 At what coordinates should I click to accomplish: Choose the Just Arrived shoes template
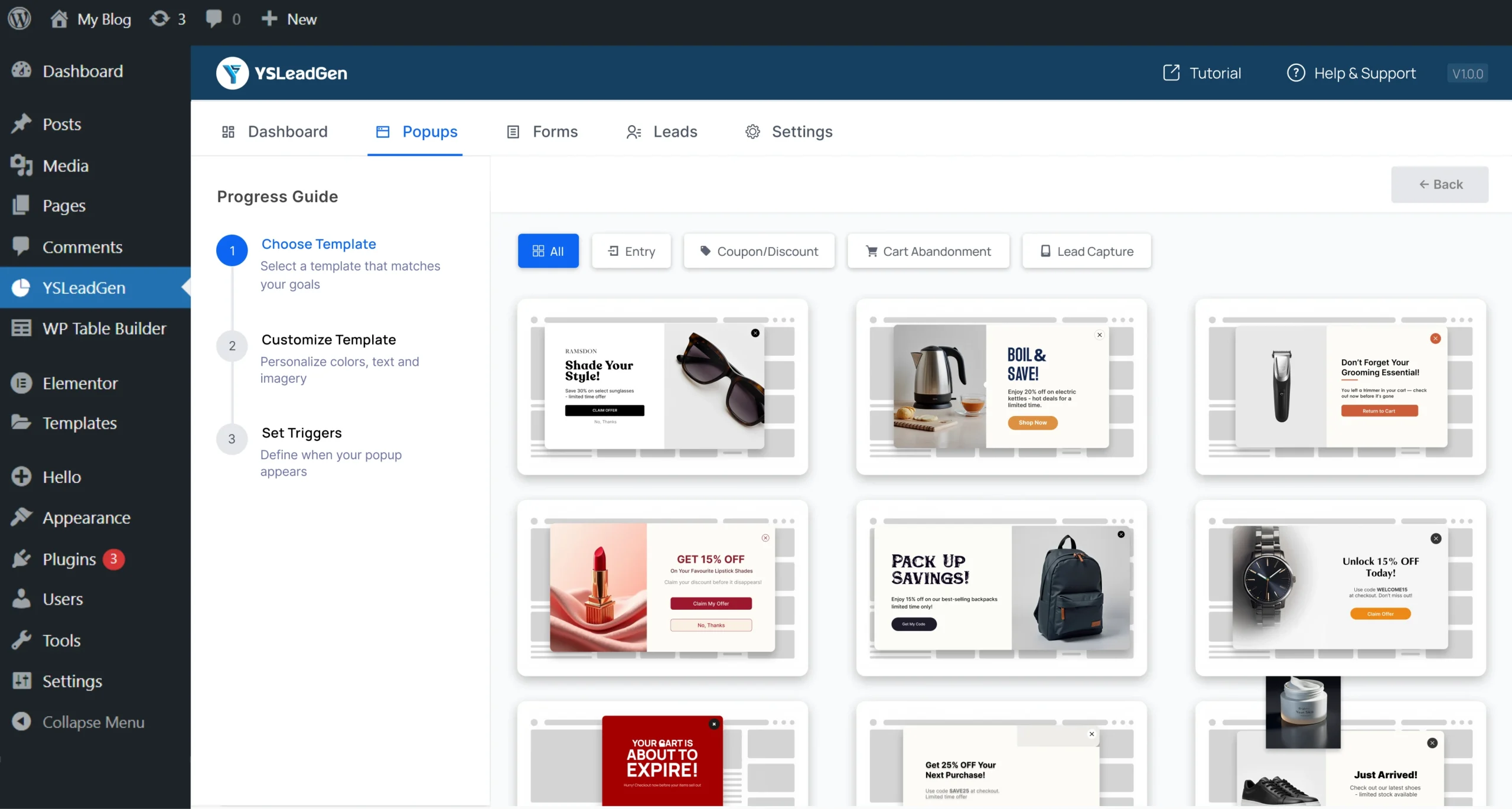[1341, 754]
